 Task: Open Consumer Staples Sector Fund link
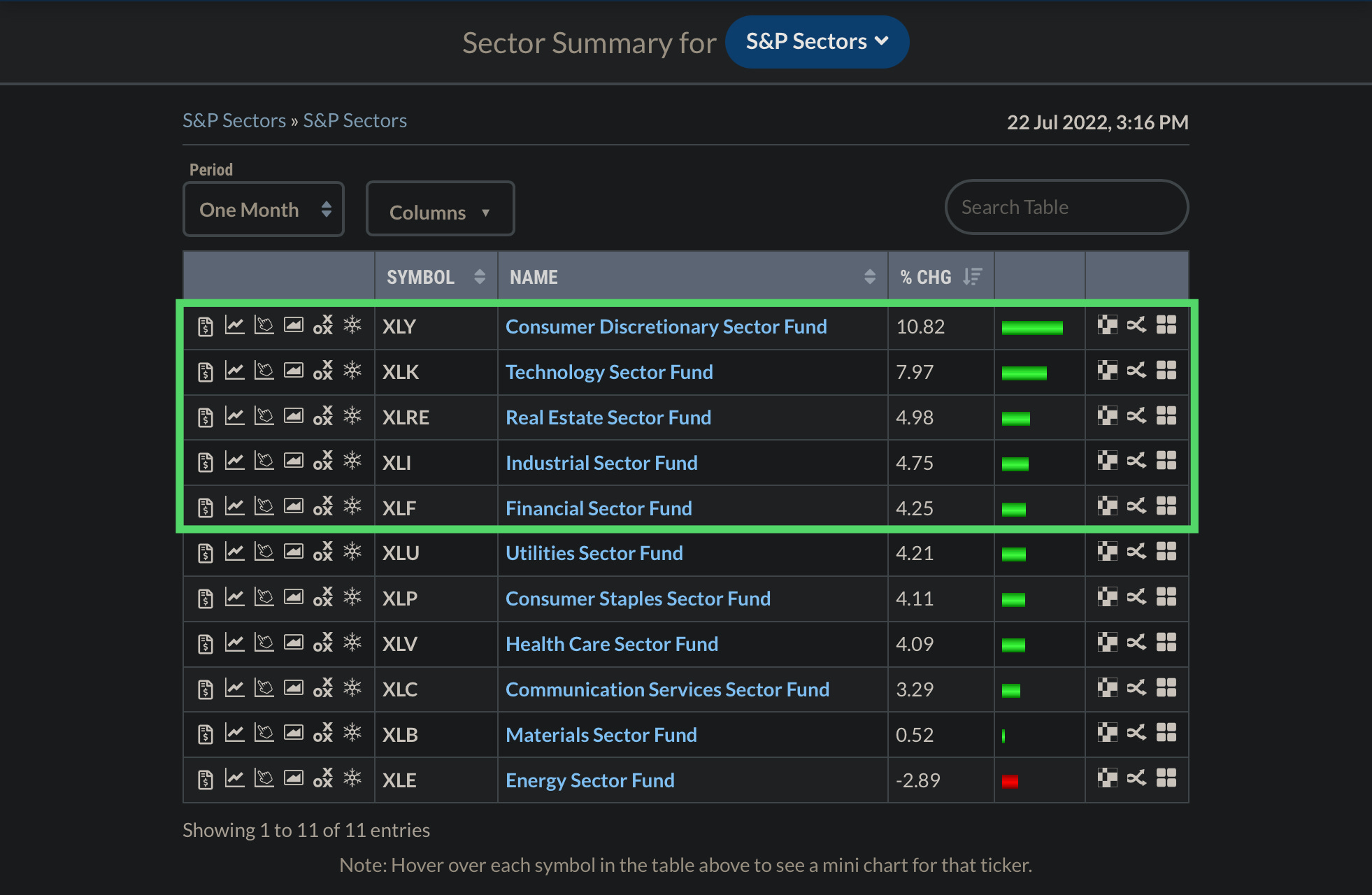tap(638, 599)
